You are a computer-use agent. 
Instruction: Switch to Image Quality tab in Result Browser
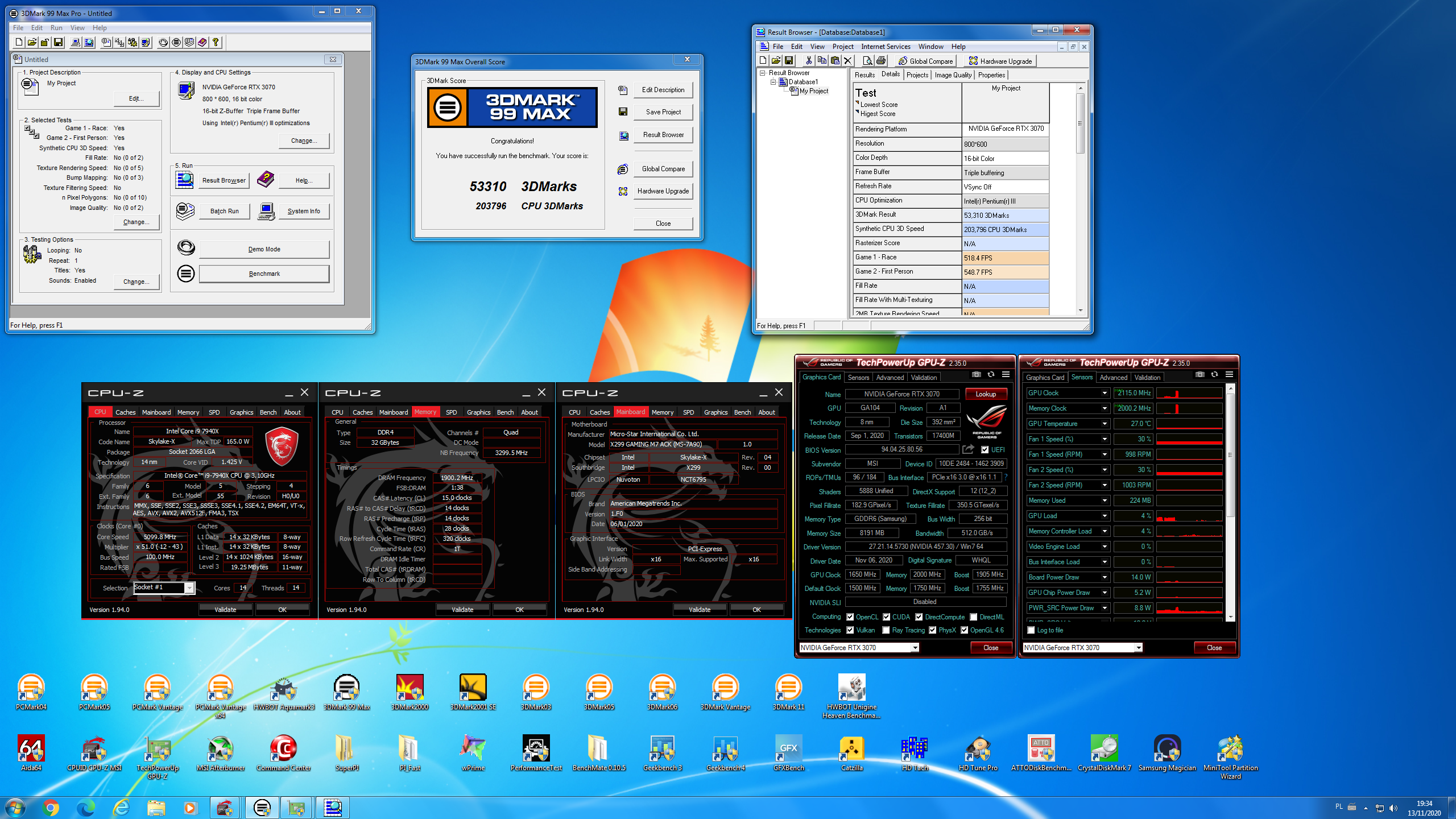point(953,75)
